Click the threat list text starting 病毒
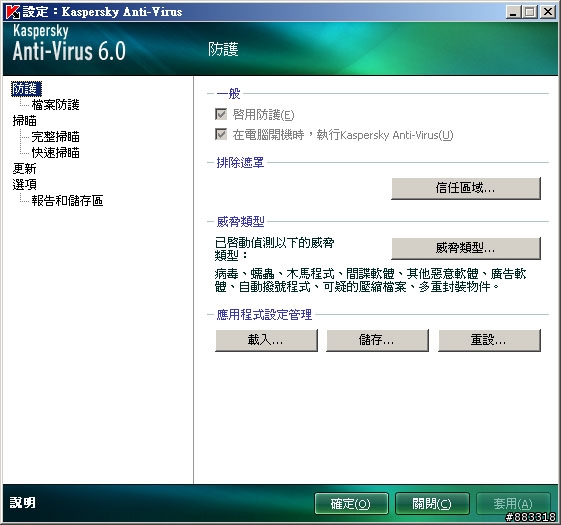The height and width of the screenshot is (525, 561). point(370,280)
